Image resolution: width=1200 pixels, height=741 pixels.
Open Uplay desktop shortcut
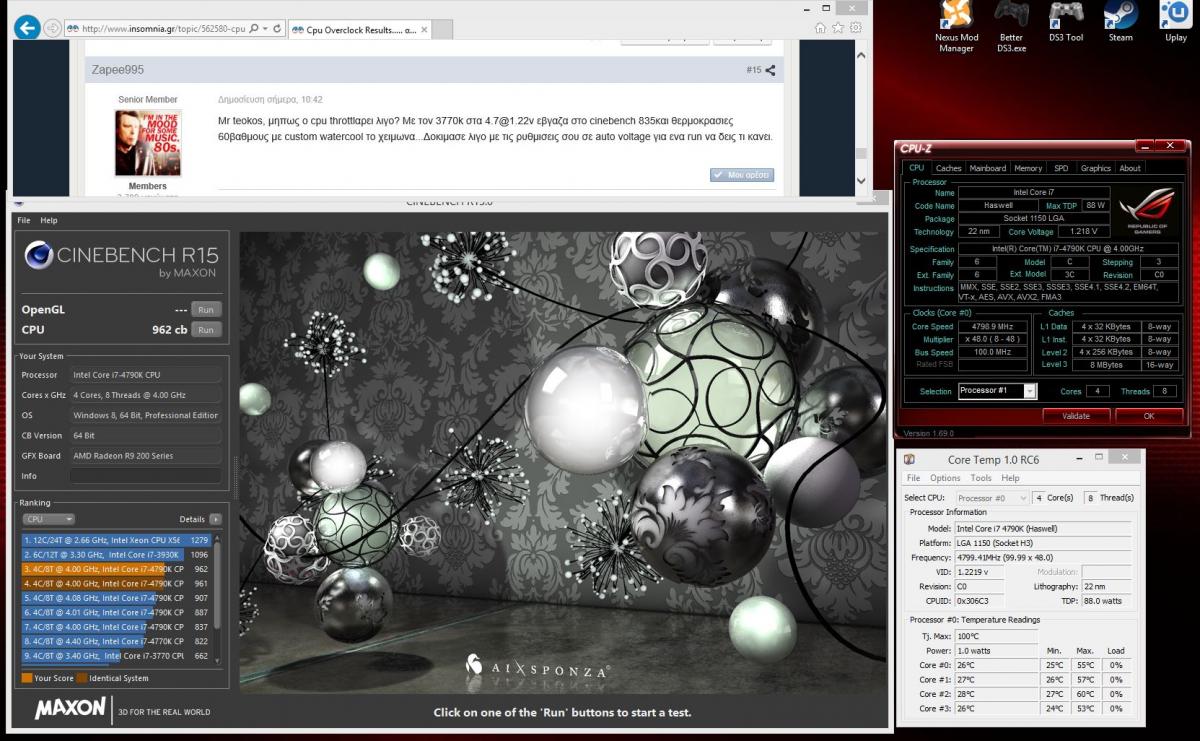(1175, 22)
